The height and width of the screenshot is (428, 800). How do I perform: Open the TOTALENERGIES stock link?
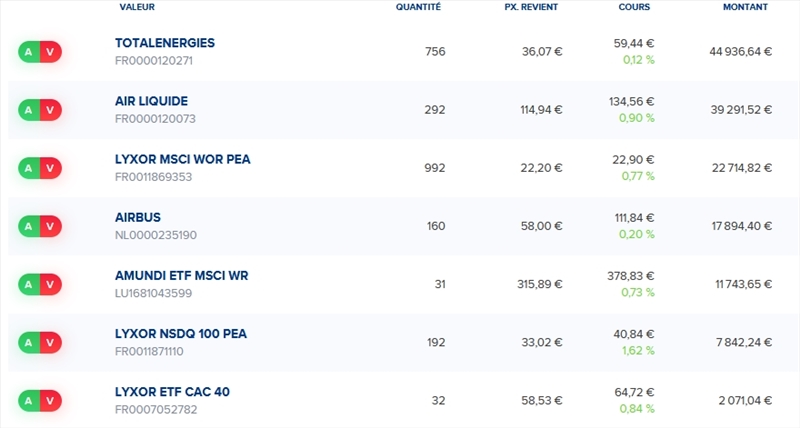pyautogui.click(x=165, y=43)
